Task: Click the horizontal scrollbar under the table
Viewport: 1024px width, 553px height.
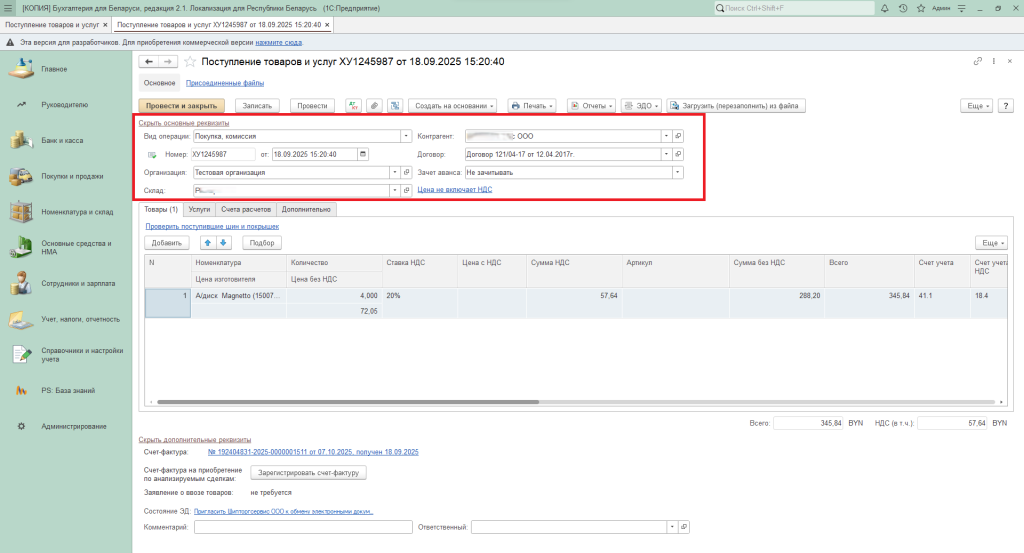Action: click(x=350, y=402)
